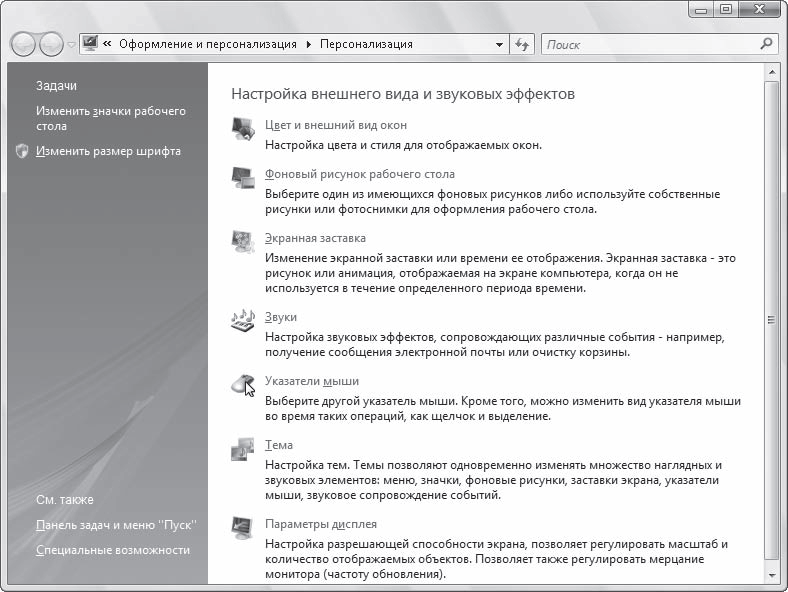The width and height of the screenshot is (788, 592).
Task: Click the theme icon
Action: pos(243,449)
